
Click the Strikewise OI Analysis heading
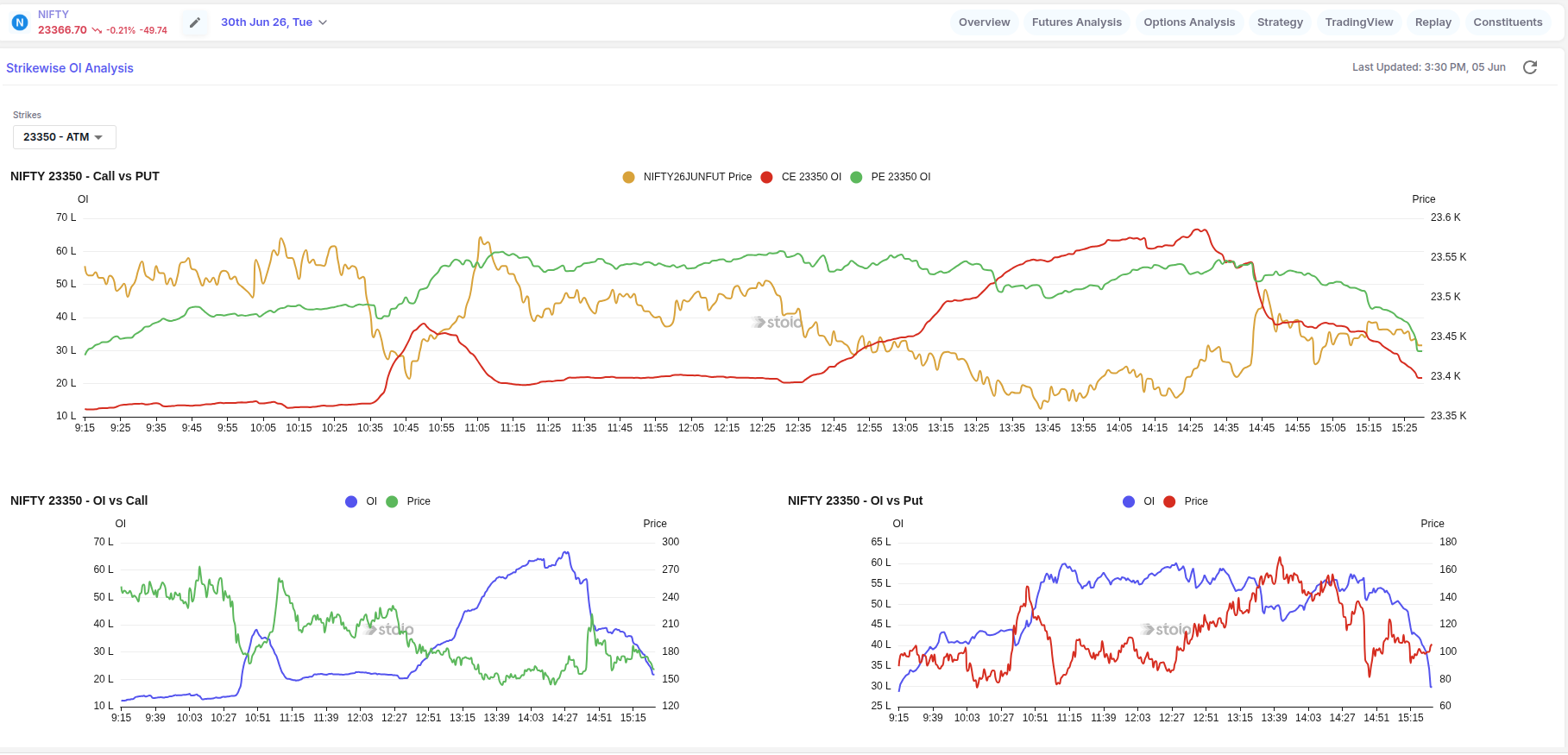(x=70, y=68)
